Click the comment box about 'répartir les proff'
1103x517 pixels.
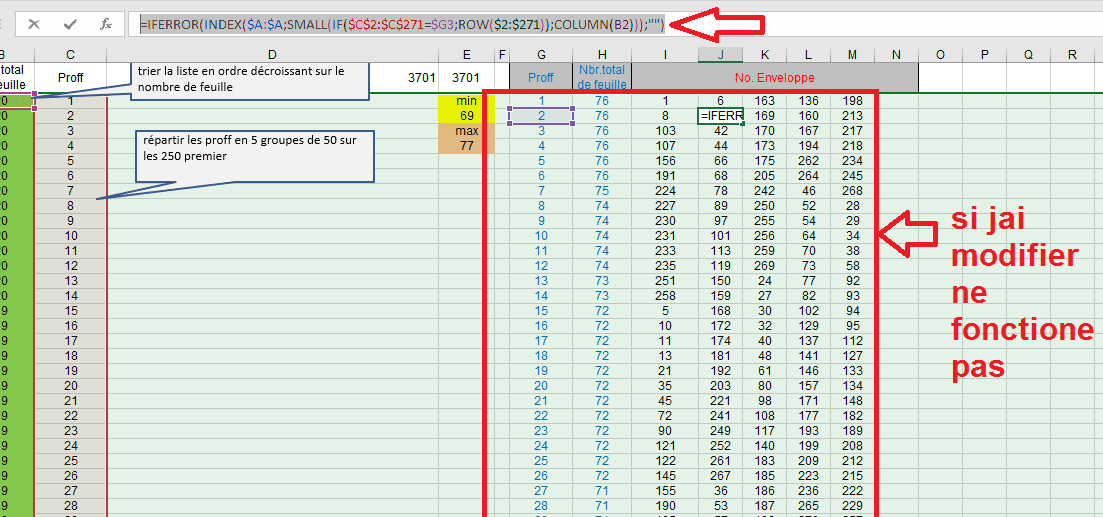pos(254,156)
